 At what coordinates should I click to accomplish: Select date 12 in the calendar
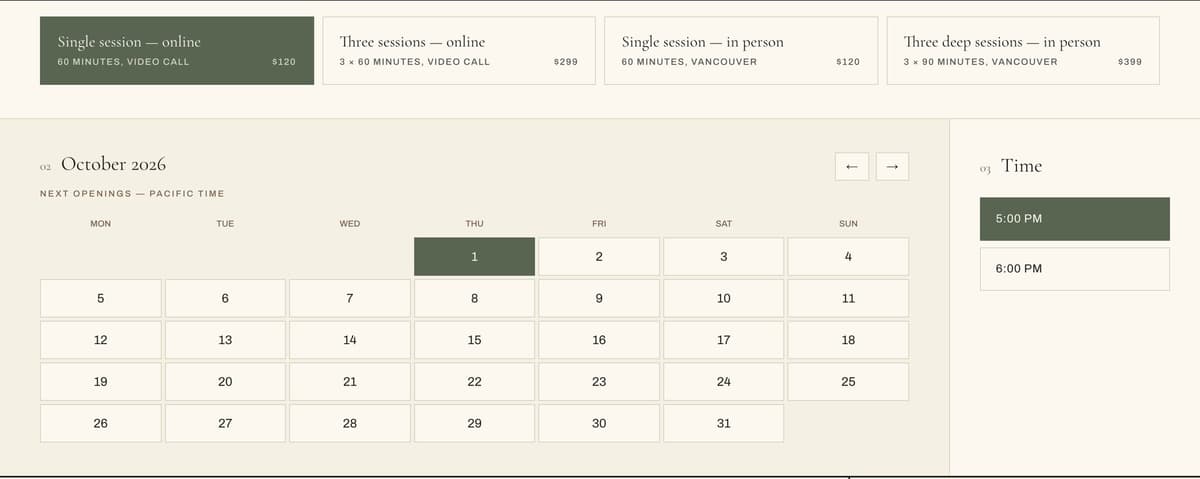pos(100,340)
